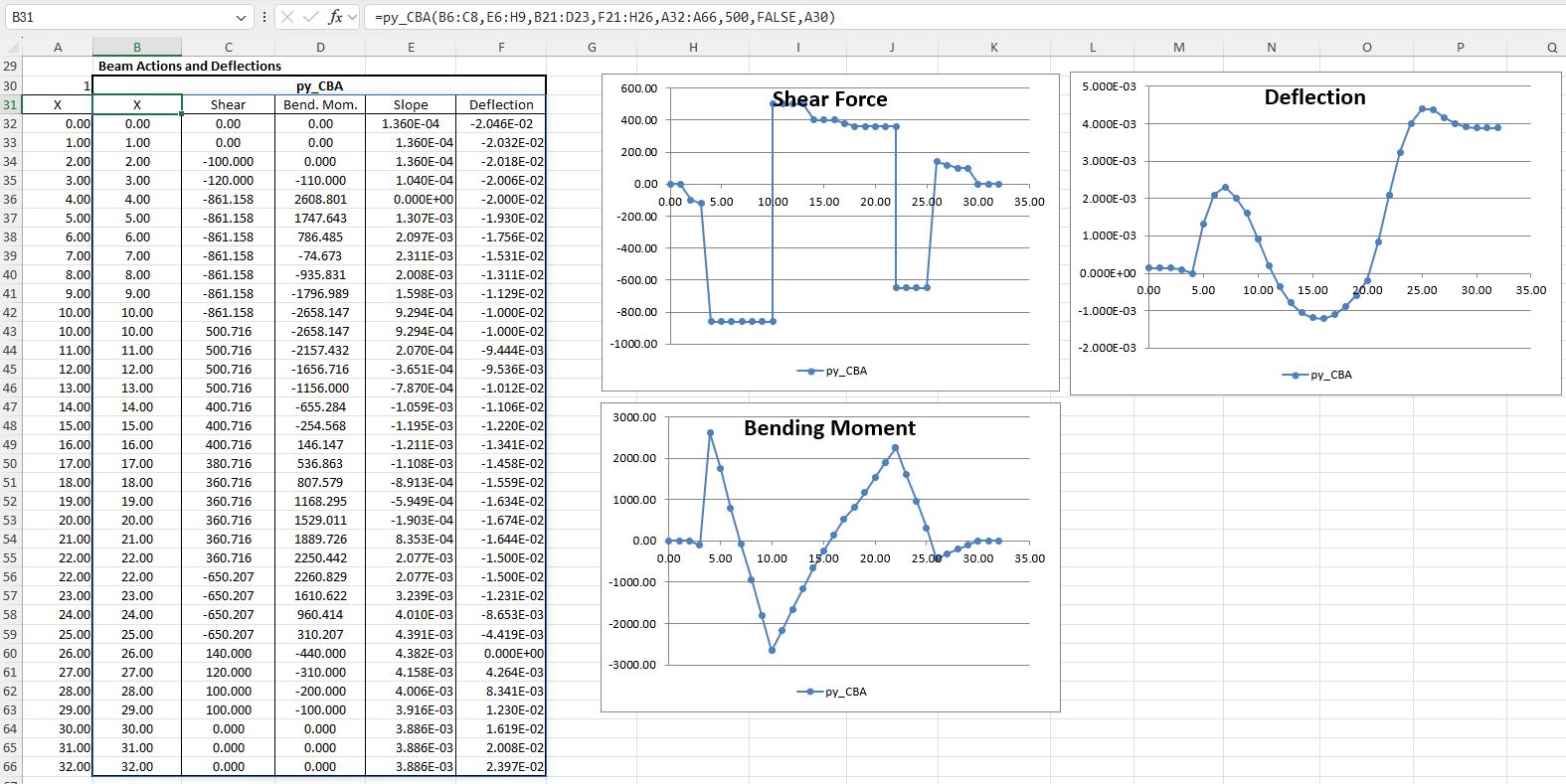Click the vertical dots handle beside Name Box
This screenshot has width=1566, height=784.
[263, 17]
